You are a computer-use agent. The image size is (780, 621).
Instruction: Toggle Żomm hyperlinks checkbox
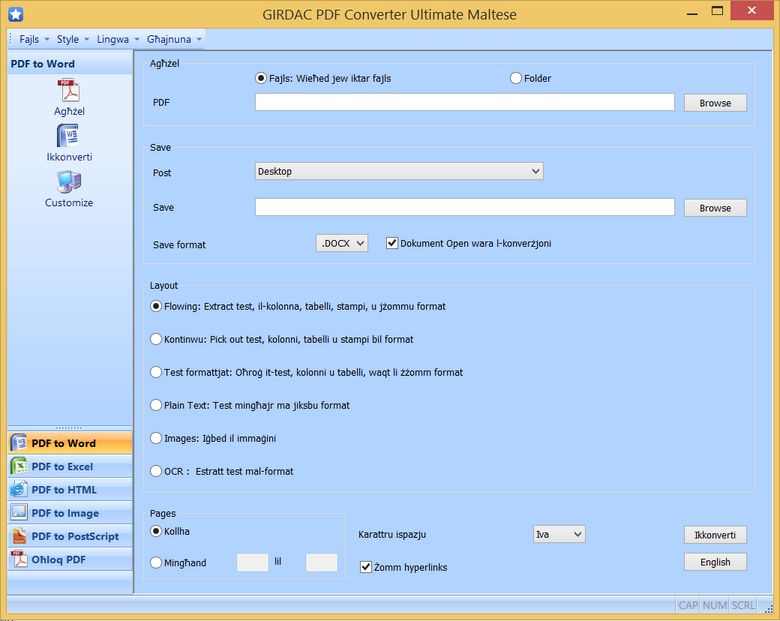(366, 567)
